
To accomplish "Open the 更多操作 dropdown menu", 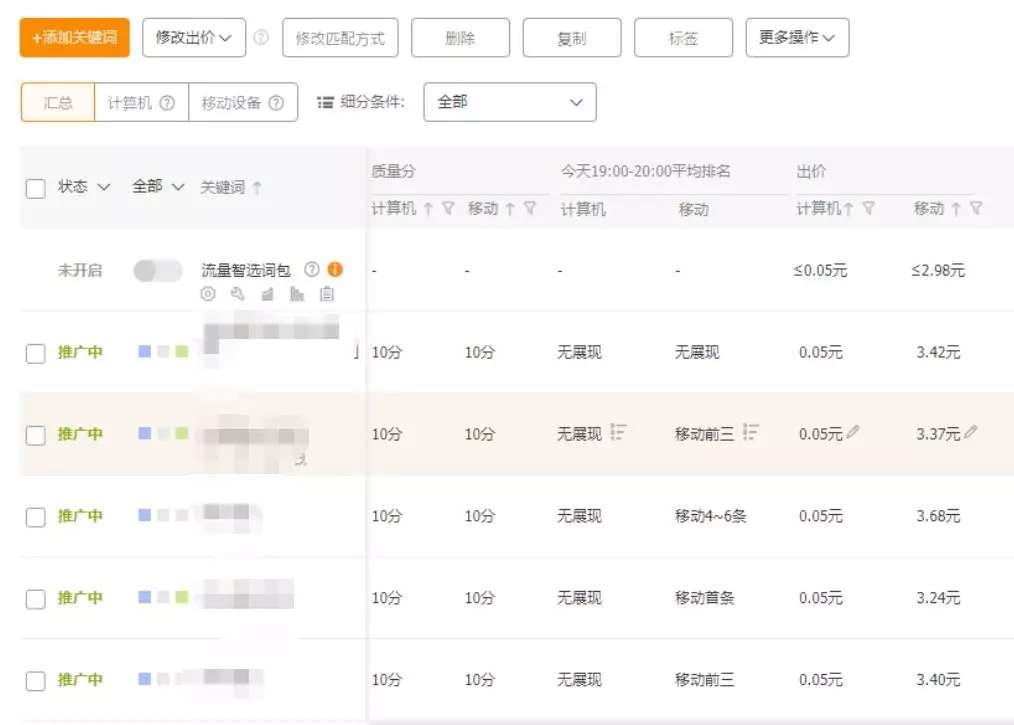I will tap(797, 37).
